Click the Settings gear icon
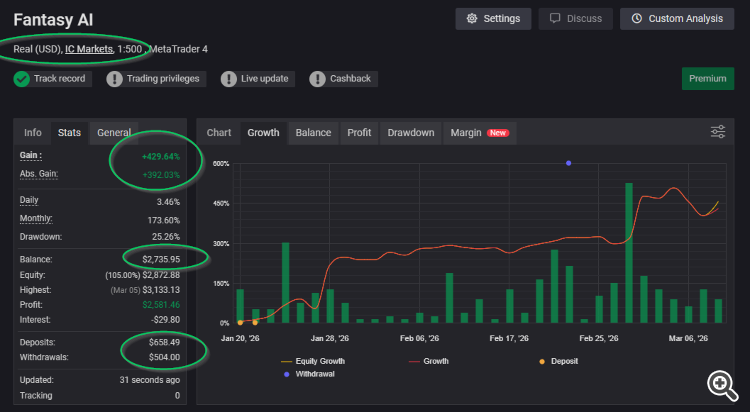 (471, 19)
